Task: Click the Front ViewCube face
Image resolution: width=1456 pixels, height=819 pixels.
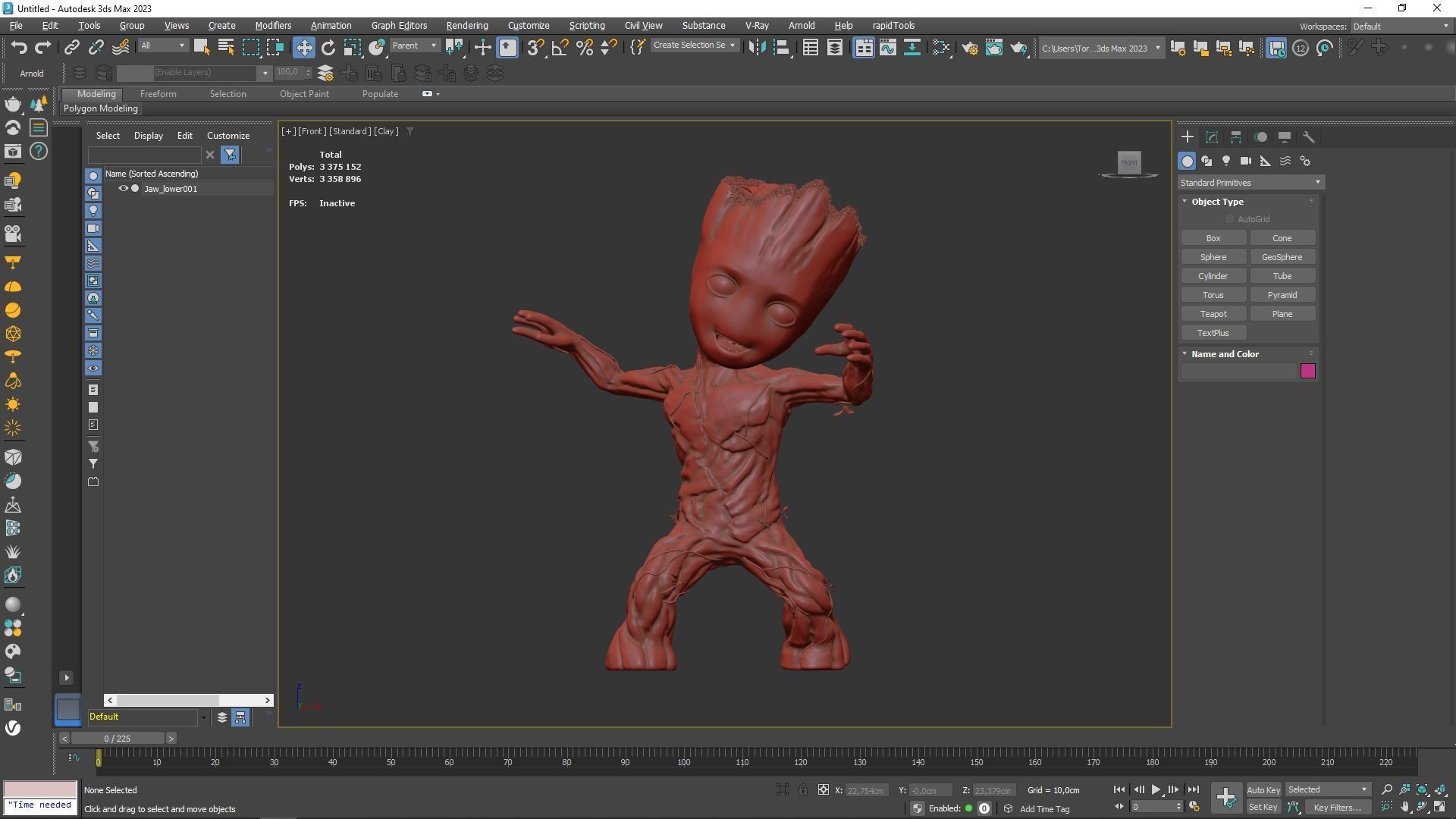Action: coord(1129,162)
